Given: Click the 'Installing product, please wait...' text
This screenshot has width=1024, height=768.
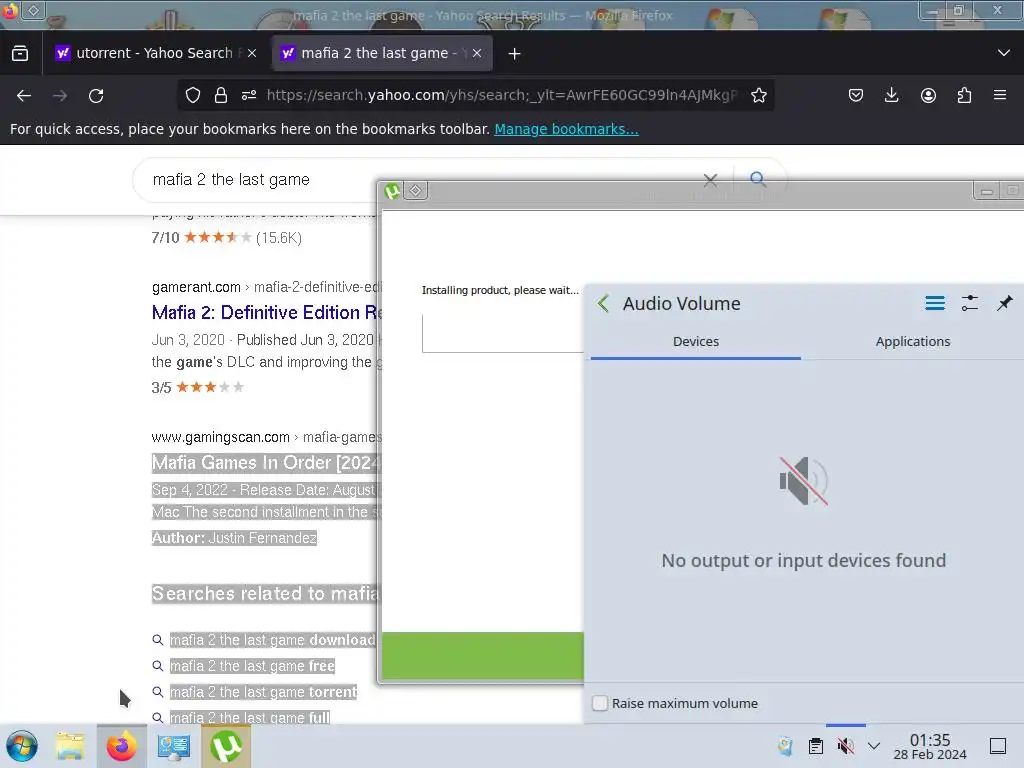Looking at the screenshot, I should coord(500,290).
